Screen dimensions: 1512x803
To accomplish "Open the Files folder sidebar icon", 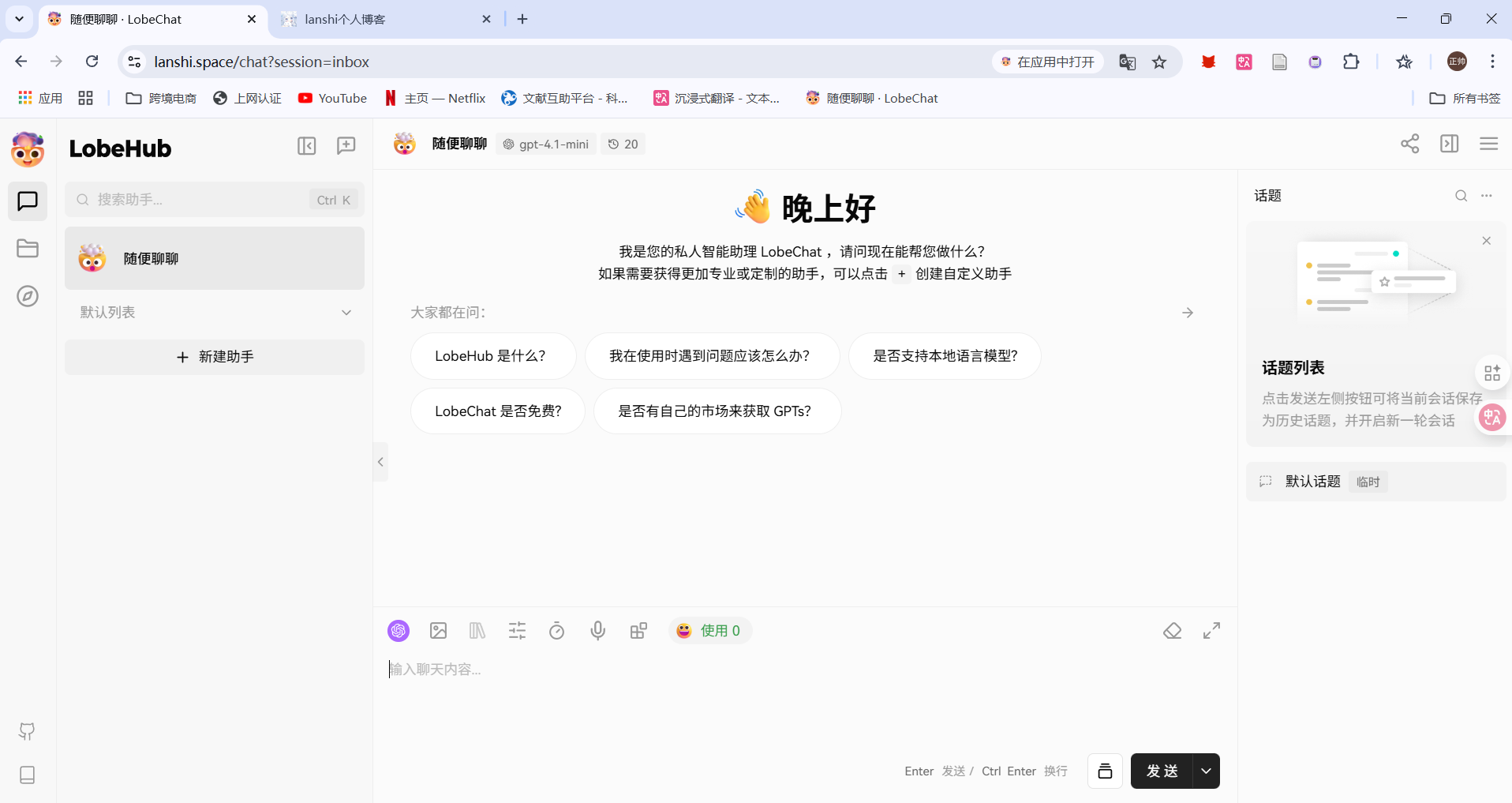I will (28, 249).
